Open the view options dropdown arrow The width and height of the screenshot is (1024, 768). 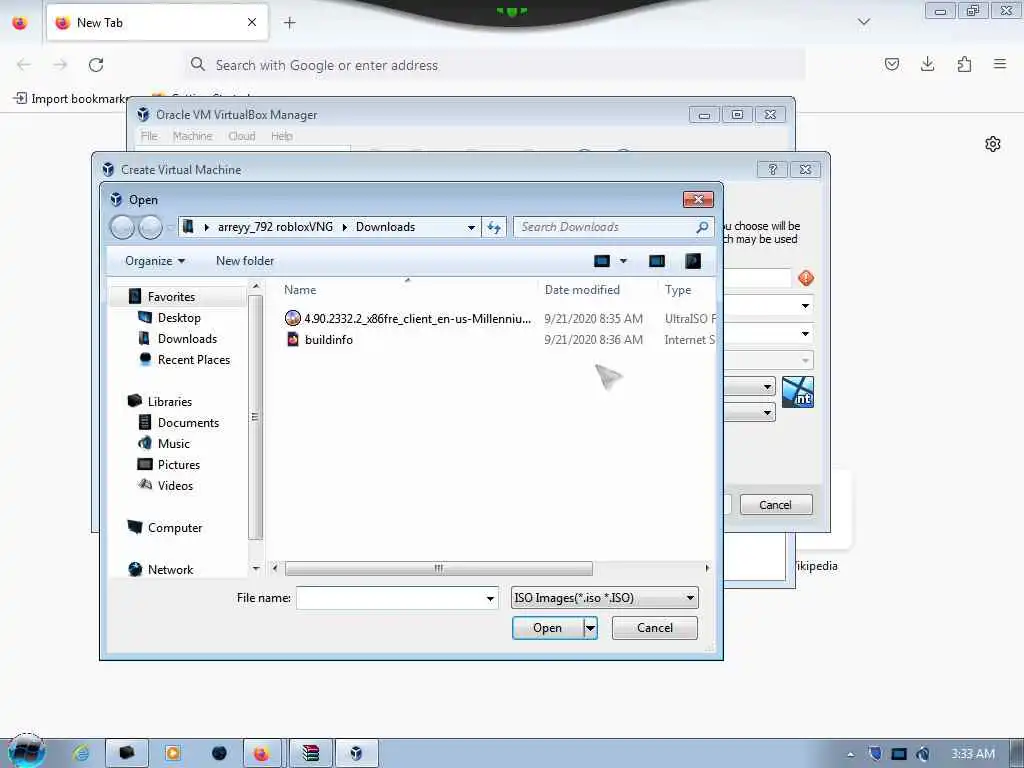coord(623,261)
